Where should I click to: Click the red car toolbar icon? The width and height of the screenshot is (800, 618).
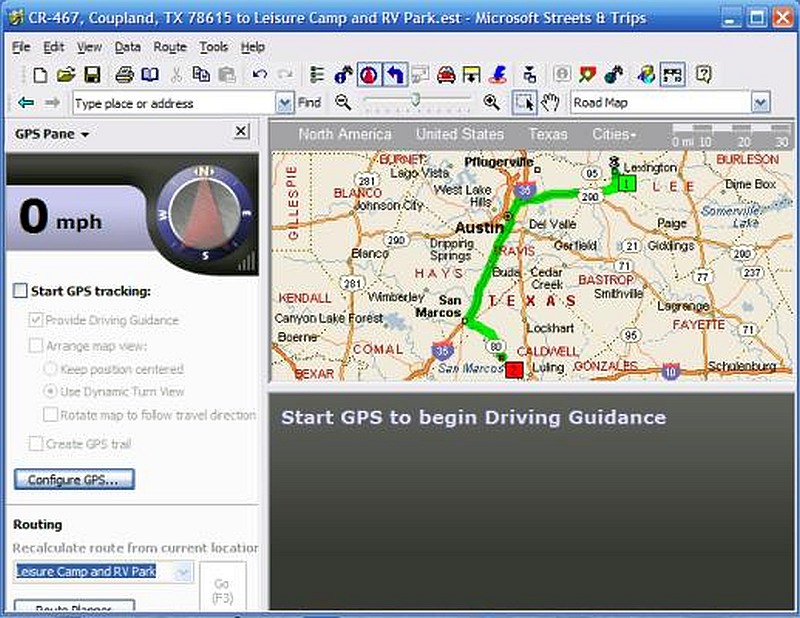(446, 75)
